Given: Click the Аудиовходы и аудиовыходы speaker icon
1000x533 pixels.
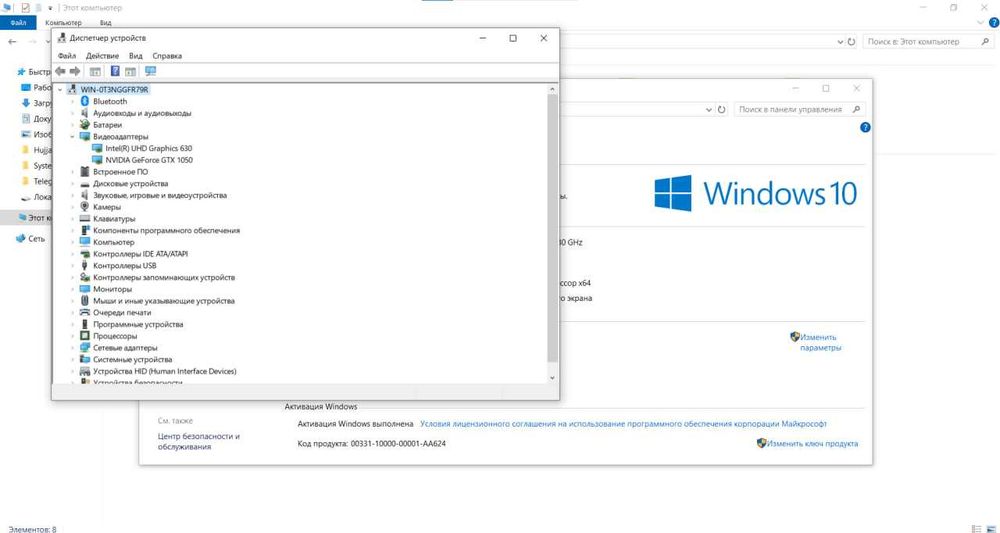Looking at the screenshot, I should (85, 113).
